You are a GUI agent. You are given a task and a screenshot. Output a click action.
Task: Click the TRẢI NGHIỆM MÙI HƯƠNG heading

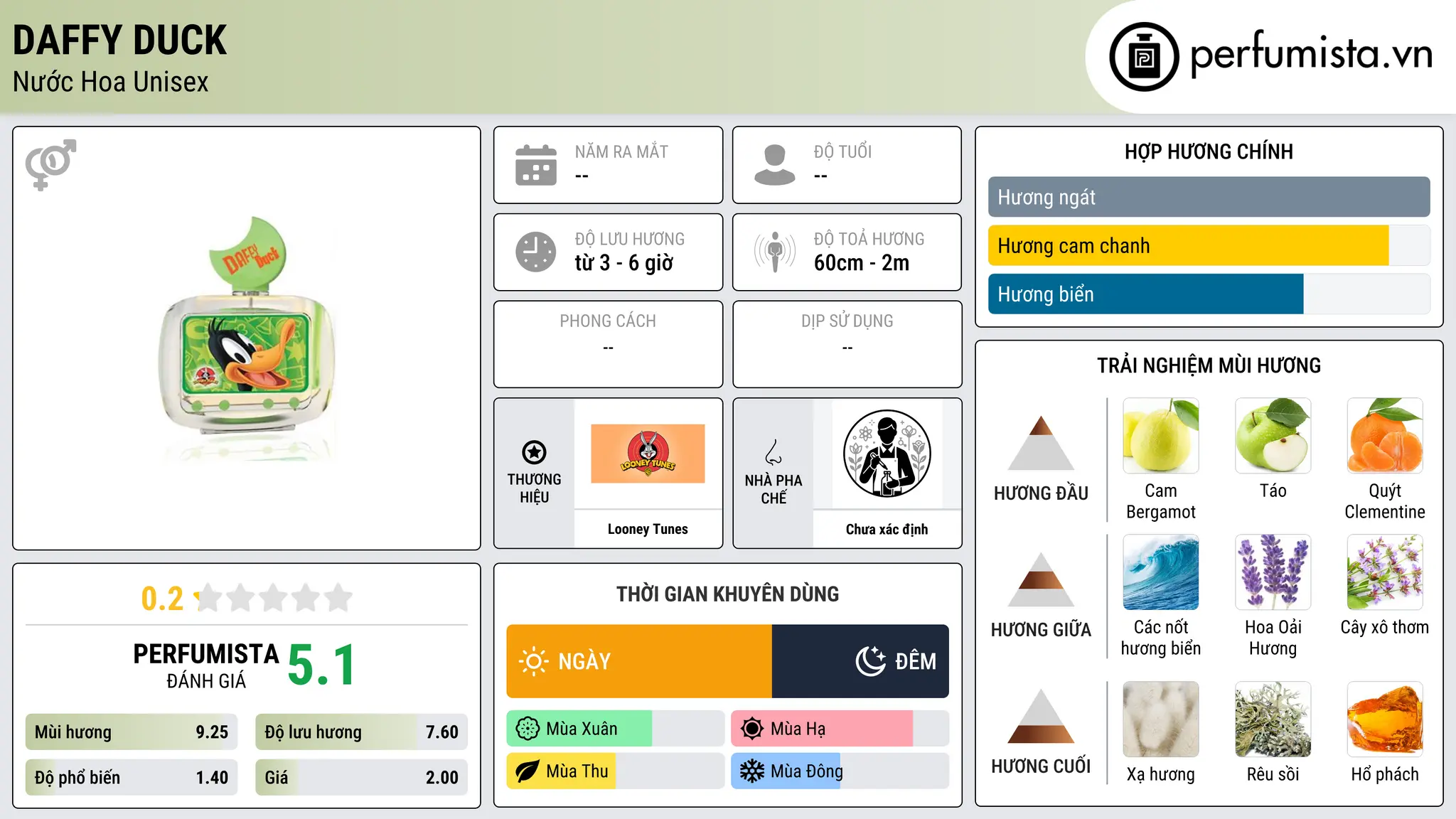(1209, 365)
